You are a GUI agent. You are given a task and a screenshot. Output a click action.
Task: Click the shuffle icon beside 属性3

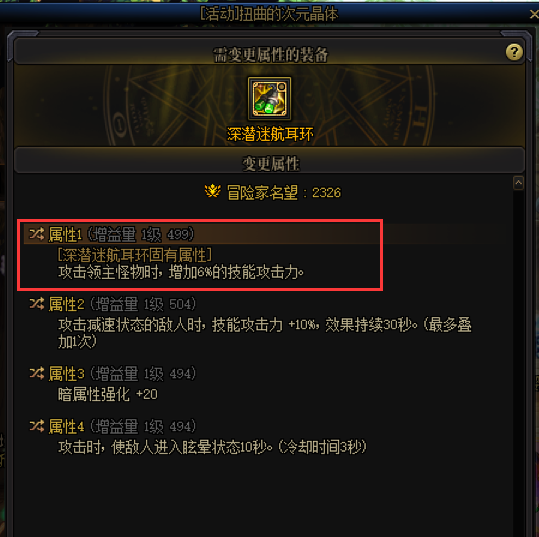[x=36, y=373]
